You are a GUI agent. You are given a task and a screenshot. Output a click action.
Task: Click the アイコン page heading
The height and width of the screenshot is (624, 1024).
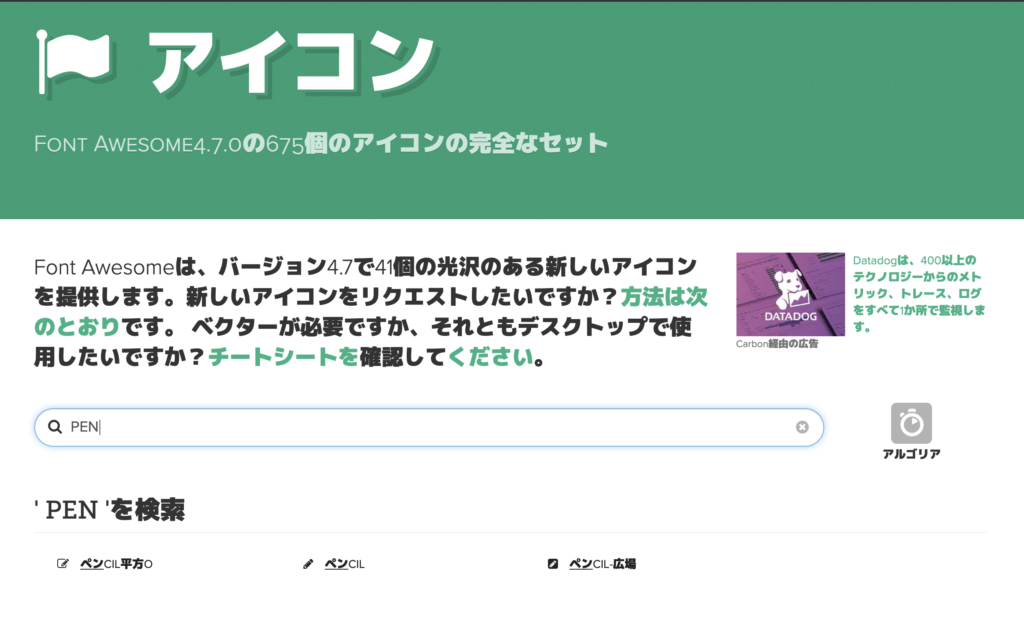click(x=291, y=63)
